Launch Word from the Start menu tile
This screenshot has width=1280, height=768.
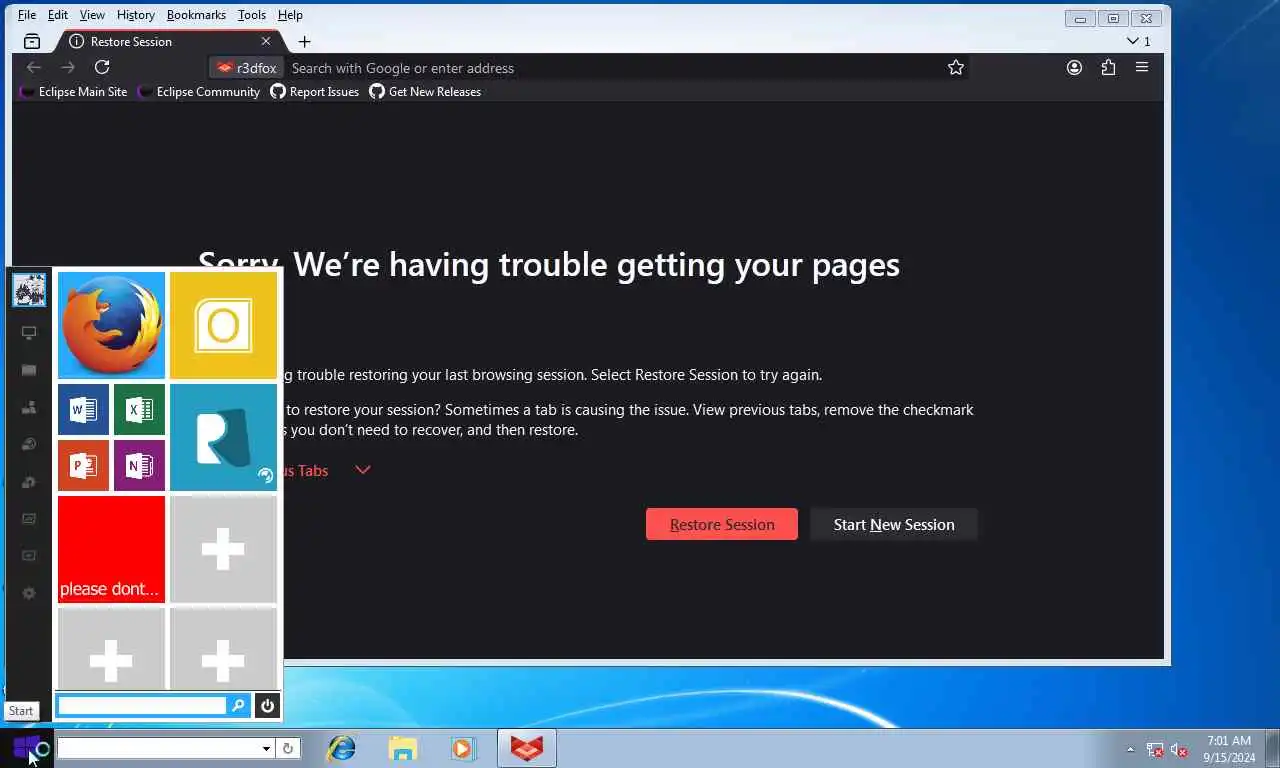point(83,409)
